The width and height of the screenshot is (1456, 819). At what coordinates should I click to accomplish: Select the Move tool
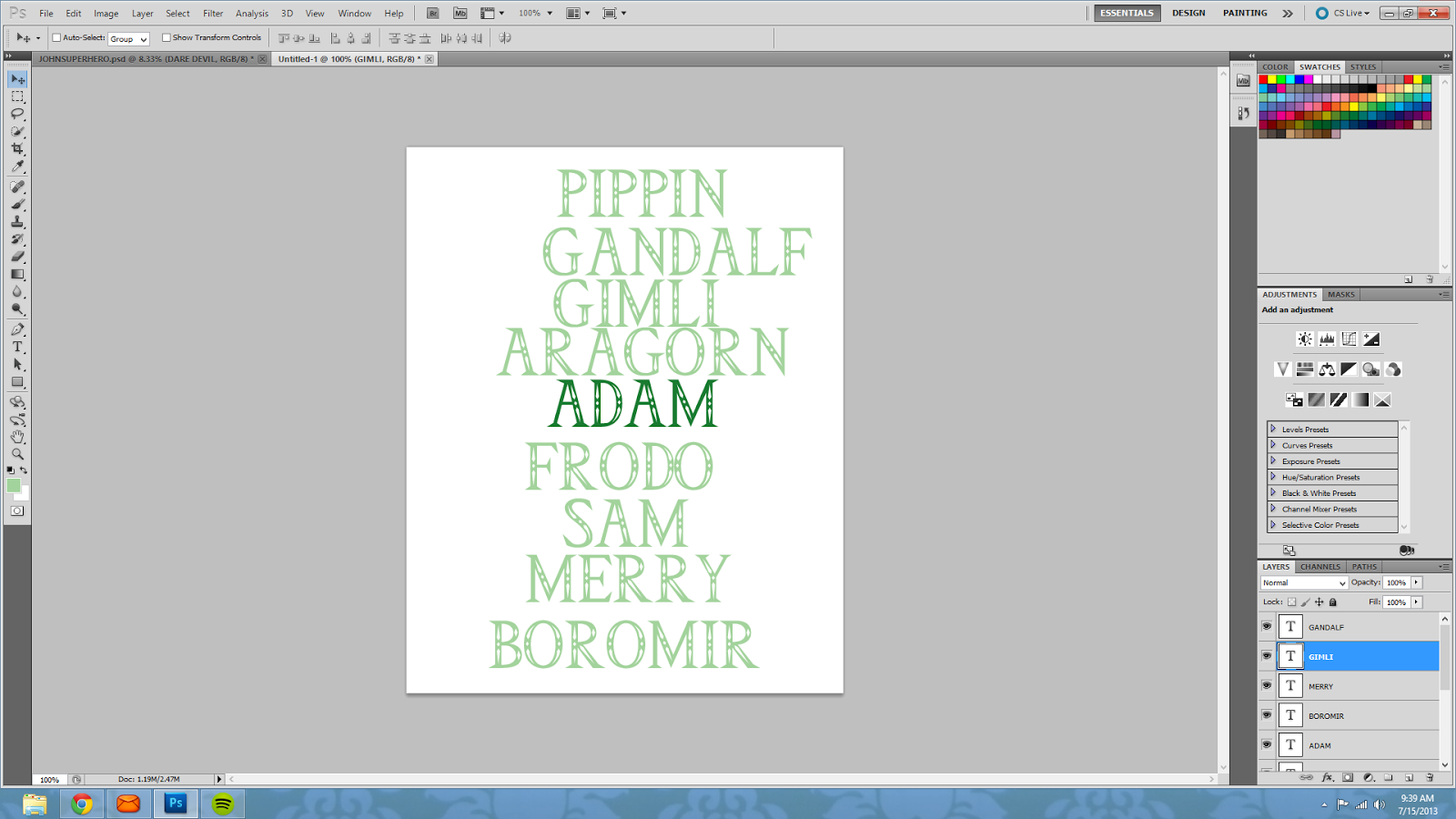(x=17, y=79)
